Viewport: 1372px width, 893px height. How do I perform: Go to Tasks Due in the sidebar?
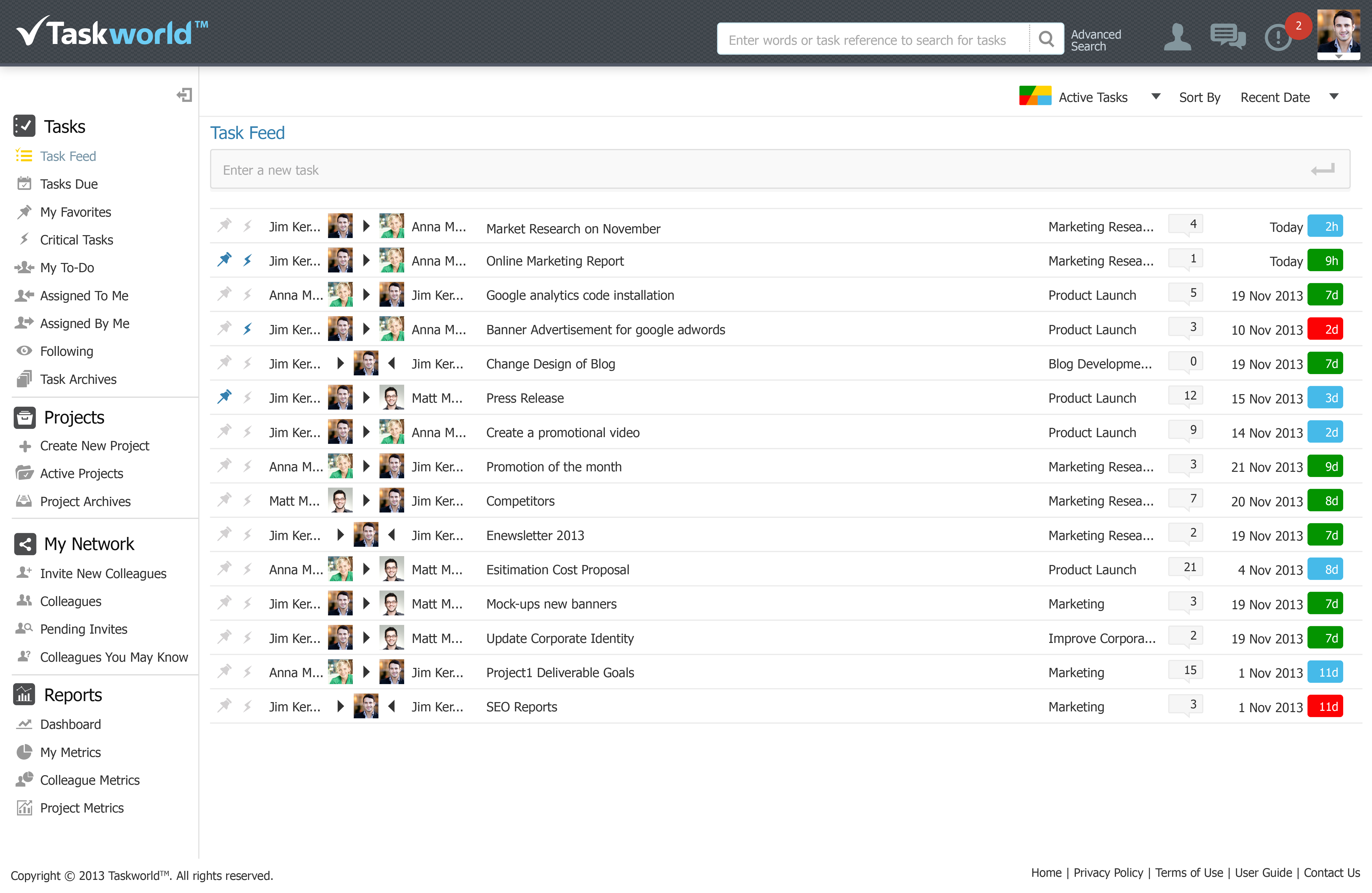[x=69, y=184]
